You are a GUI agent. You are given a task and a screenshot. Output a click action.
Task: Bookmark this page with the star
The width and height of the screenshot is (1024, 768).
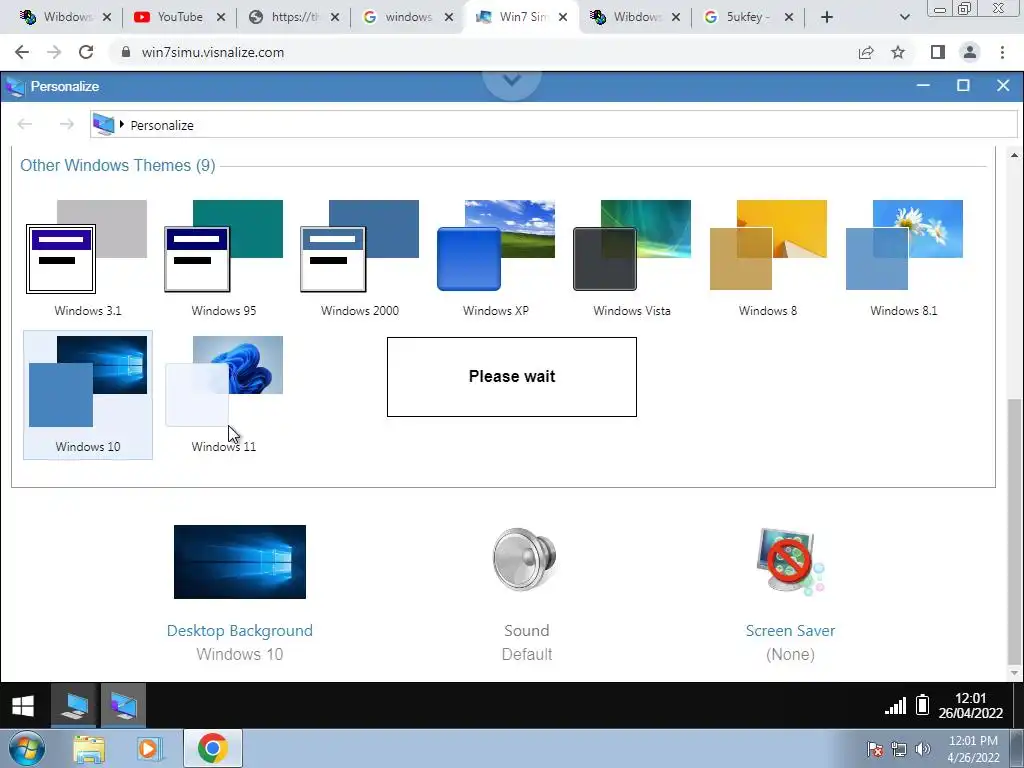(x=898, y=52)
